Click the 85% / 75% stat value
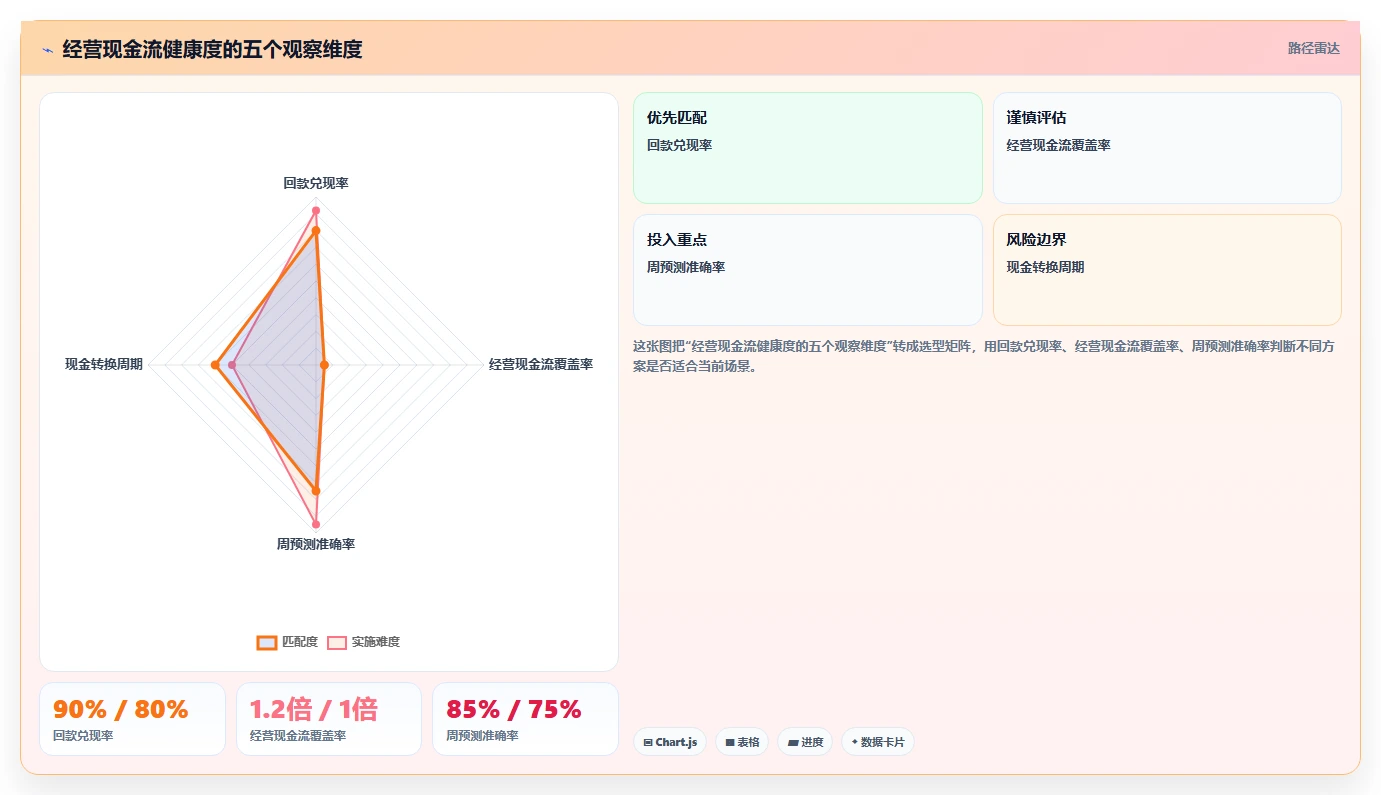 tap(514, 710)
